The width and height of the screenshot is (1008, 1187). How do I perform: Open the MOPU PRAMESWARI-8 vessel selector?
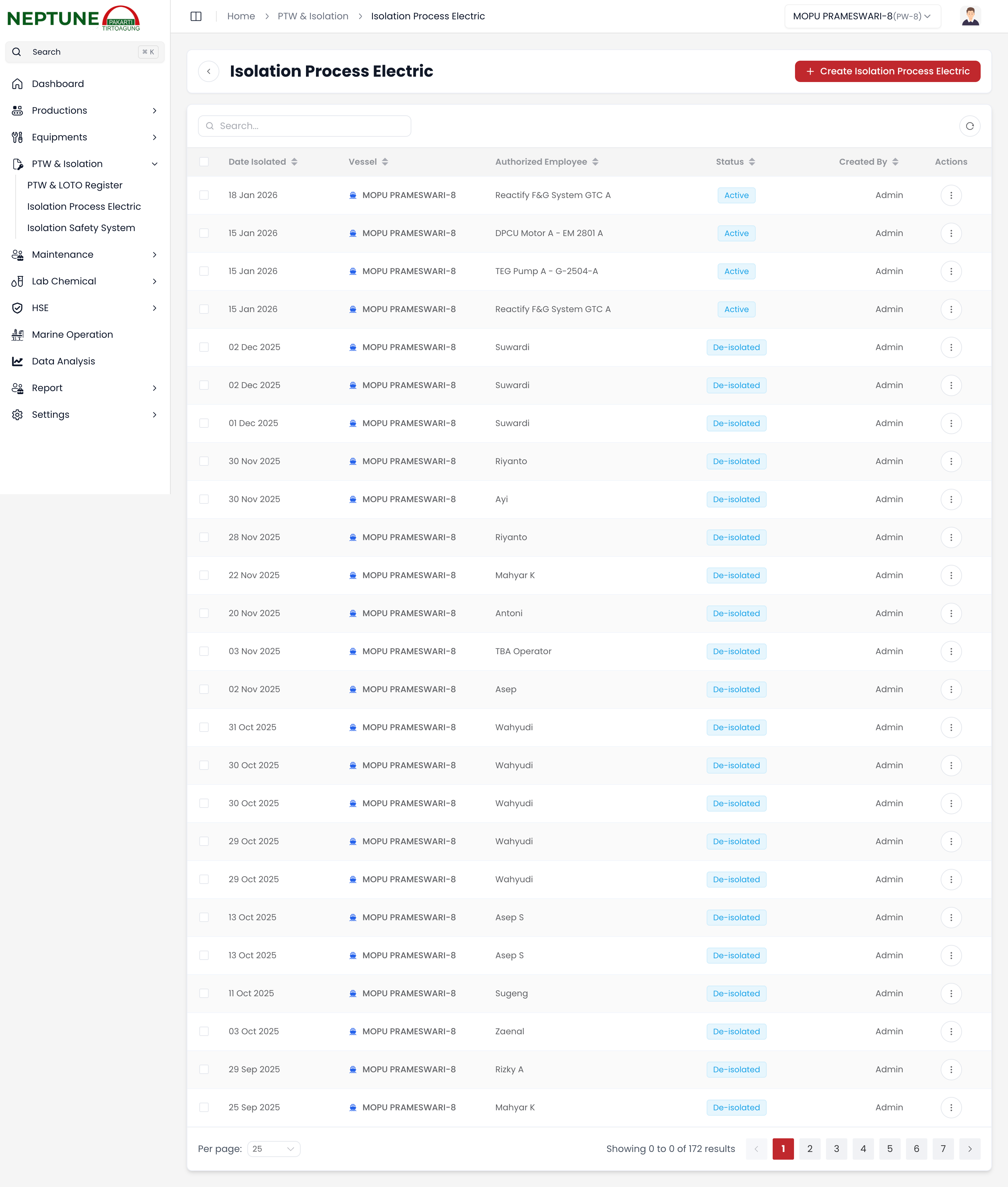[862, 16]
